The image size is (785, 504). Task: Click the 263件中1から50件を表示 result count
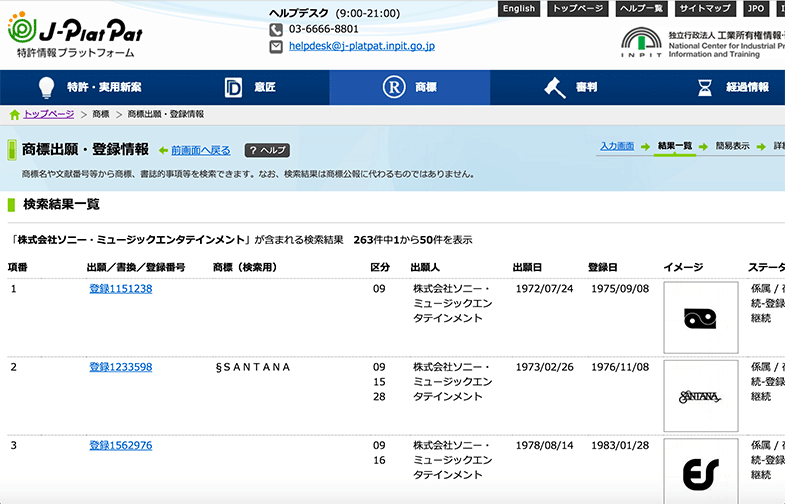pyautogui.click(x=413, y=240)
